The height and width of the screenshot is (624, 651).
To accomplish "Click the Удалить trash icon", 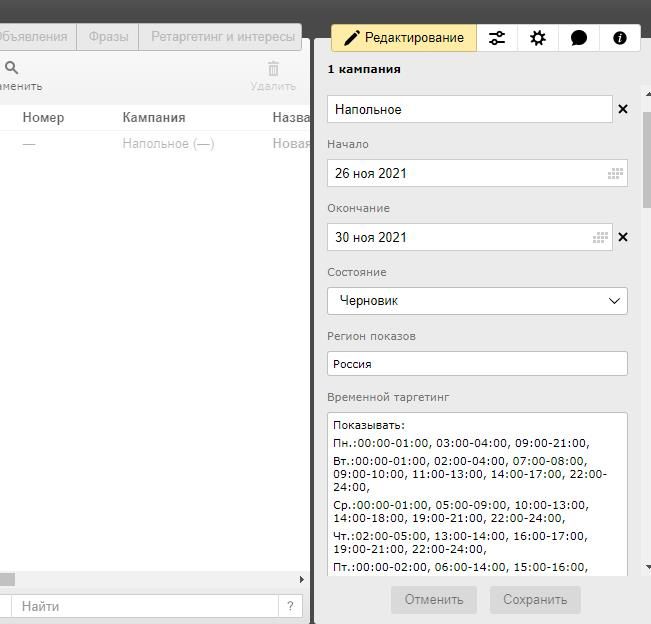I will pos(273,69).
